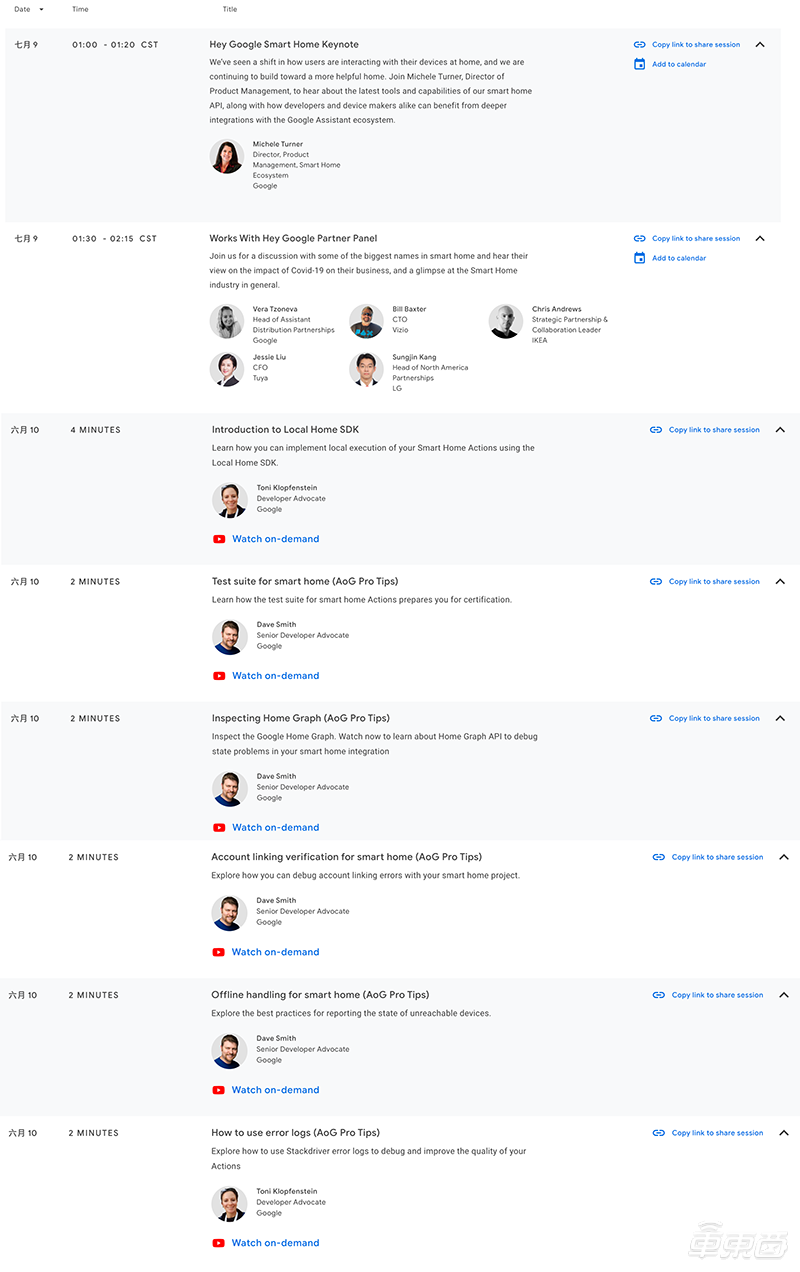The width and height of the screenshot is (800, 1272).
Task: Click YouTube icon under Offline handling for smart home
Action: click(219, 1090)
